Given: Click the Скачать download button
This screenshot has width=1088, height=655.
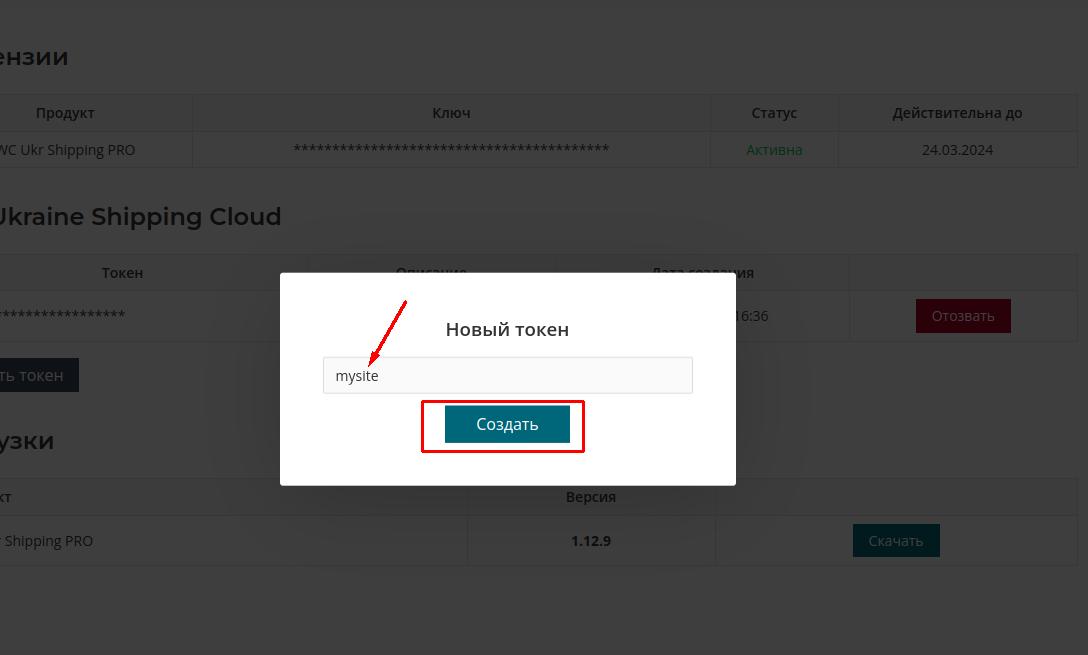Looking at the screenshot, I should point(896,541).
